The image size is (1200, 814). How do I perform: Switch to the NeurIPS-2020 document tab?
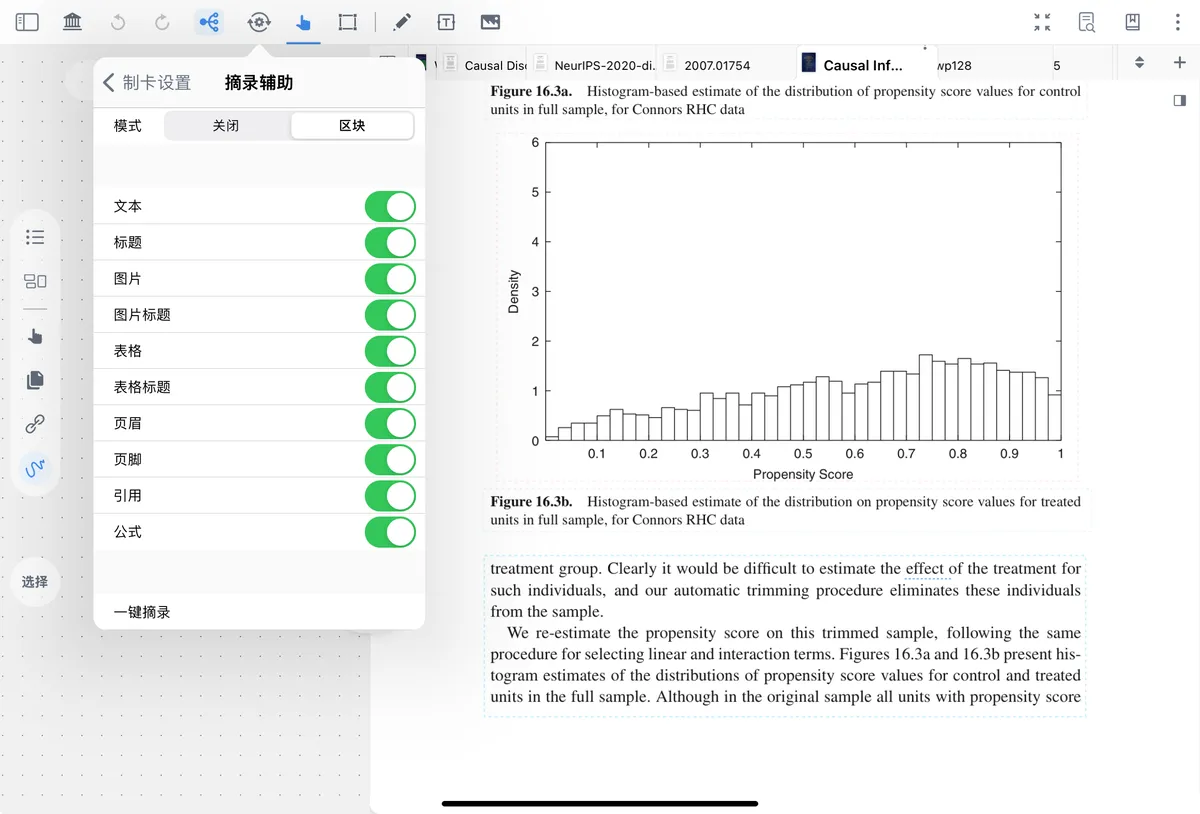click(594, 65)
